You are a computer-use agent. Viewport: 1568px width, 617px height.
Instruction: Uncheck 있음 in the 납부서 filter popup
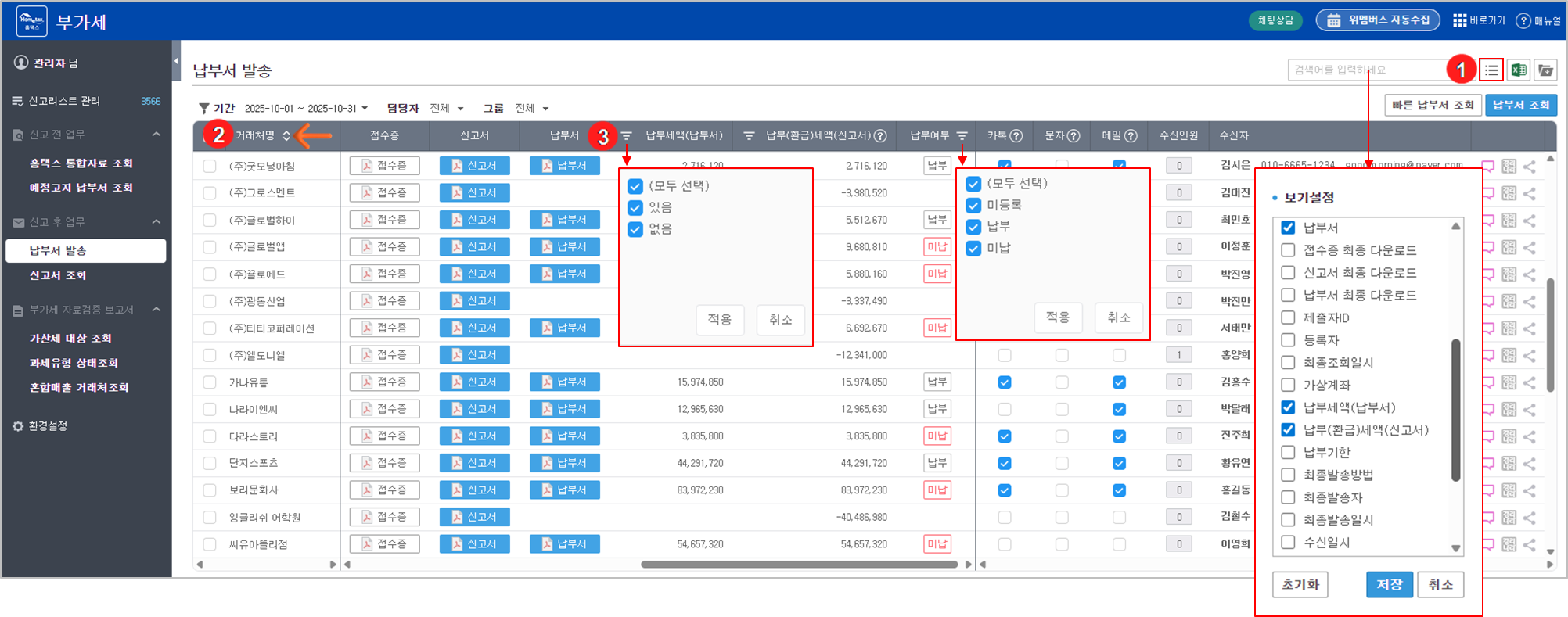point(635,208)
